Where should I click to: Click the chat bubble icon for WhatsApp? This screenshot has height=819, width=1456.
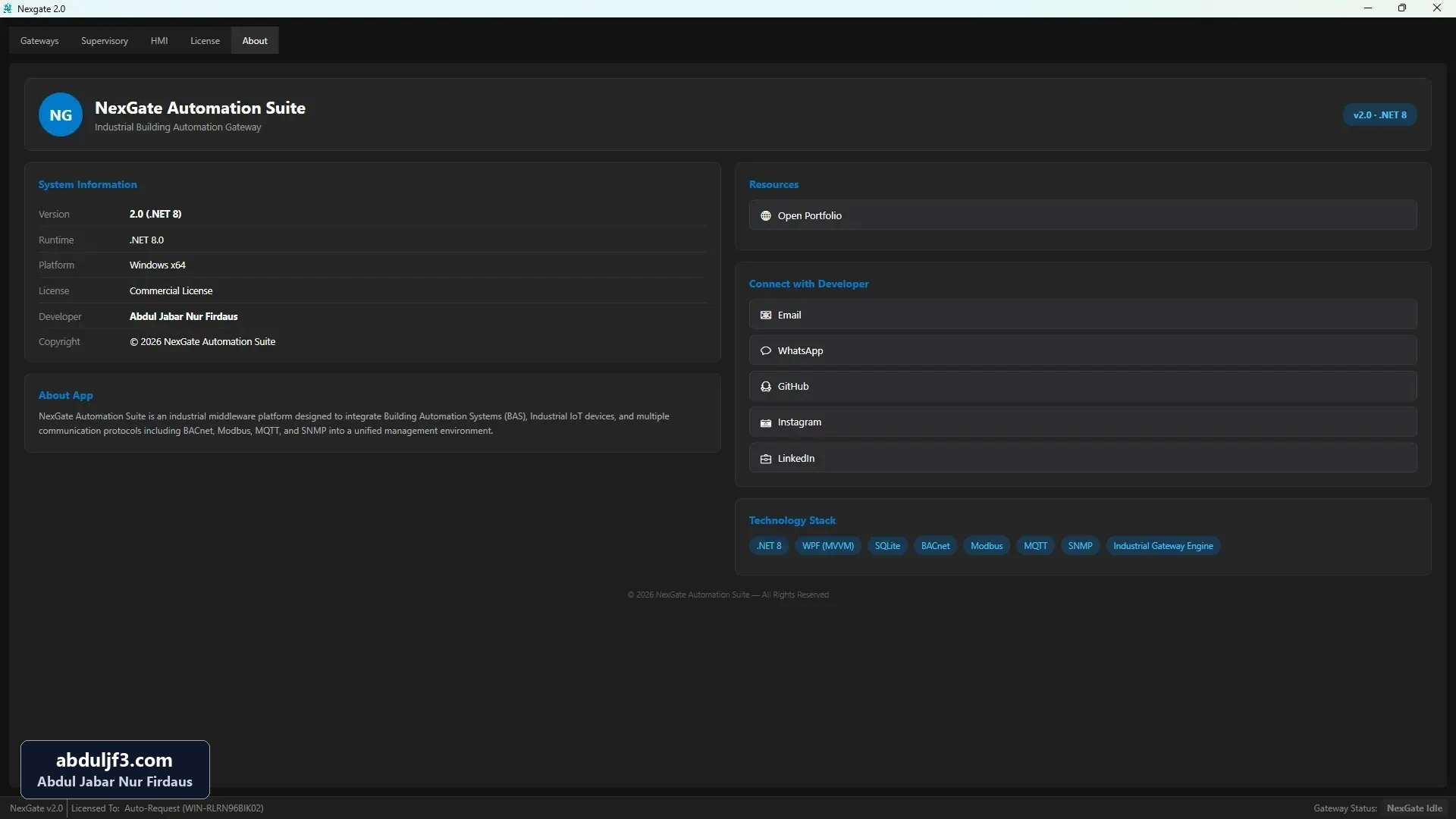pos(765,351)
